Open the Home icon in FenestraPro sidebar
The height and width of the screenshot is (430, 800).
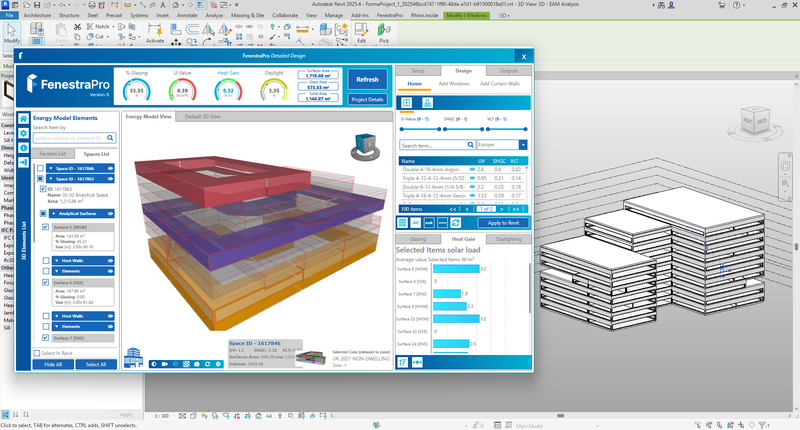tap(23, 119)
